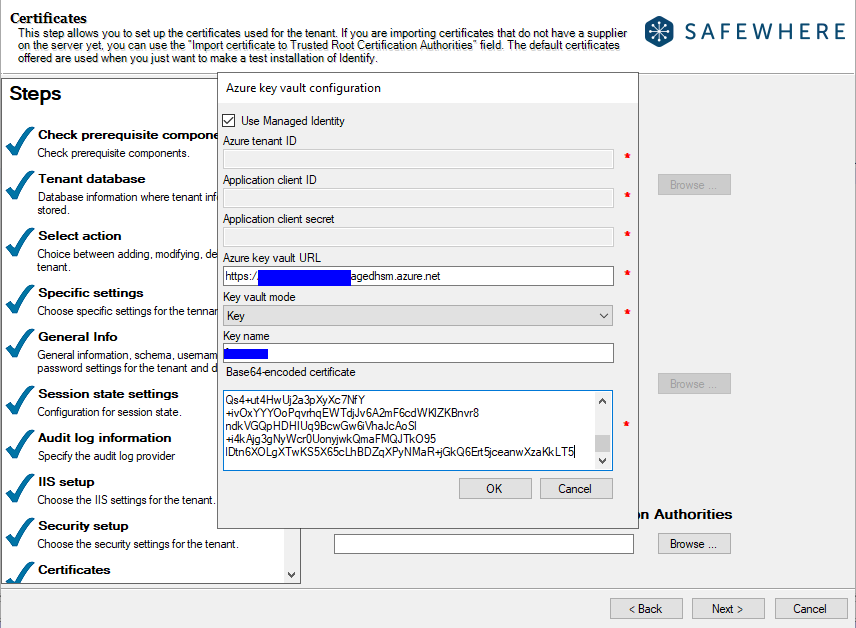Click checkmark icon beside IIS setup step
The height and width of the screenshot is (628, 856).
pyautogui.click(x=20, y=488)
